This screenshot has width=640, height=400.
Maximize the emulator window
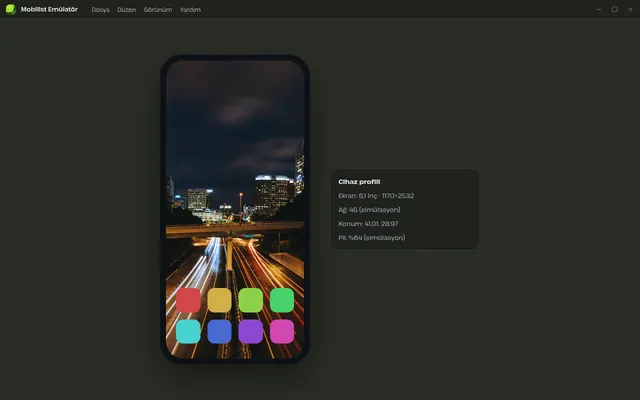[615, 9]
